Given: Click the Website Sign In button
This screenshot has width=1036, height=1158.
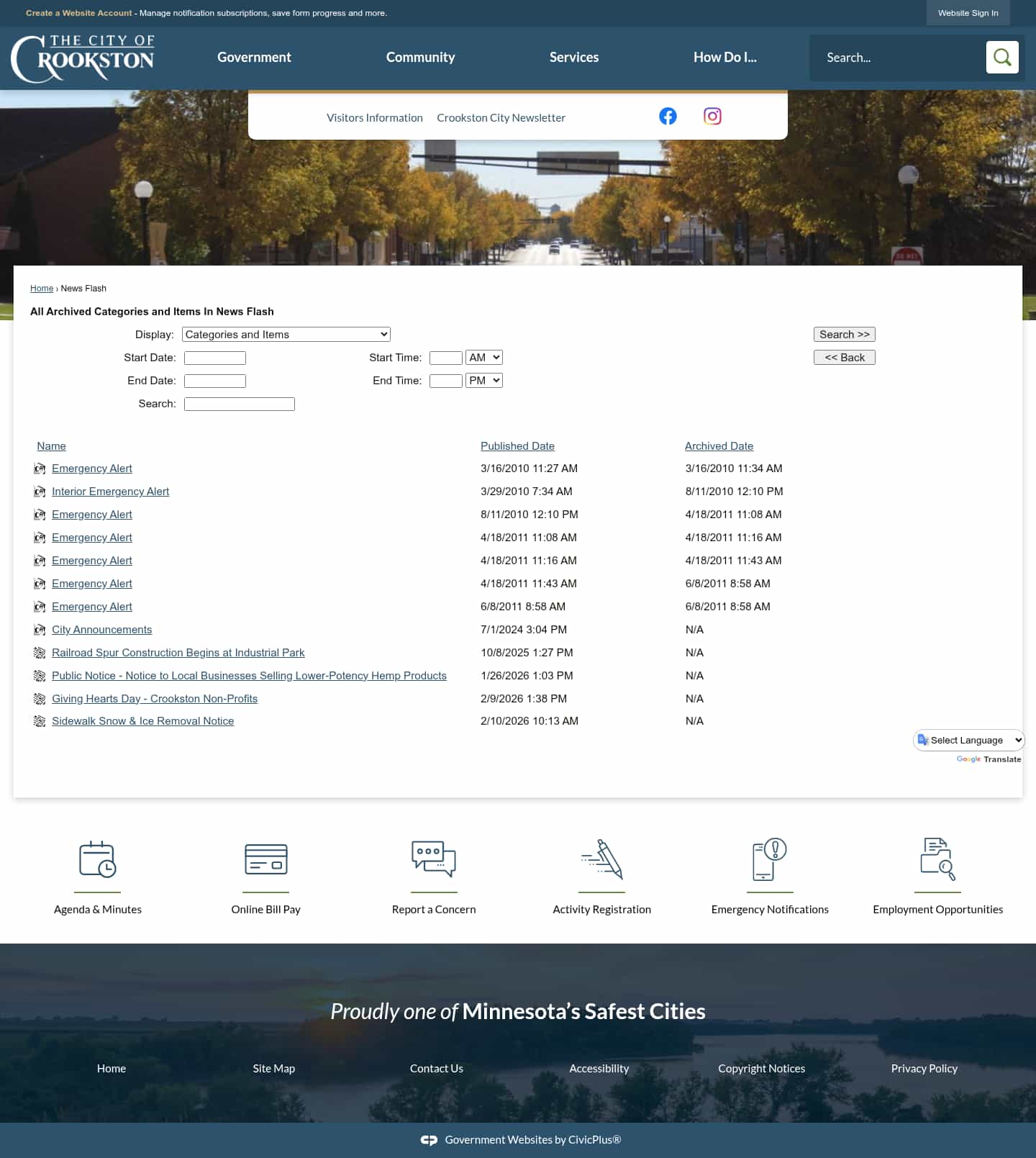Looking at the screenshot, I should pyautogui.click(x=968, y=13).
